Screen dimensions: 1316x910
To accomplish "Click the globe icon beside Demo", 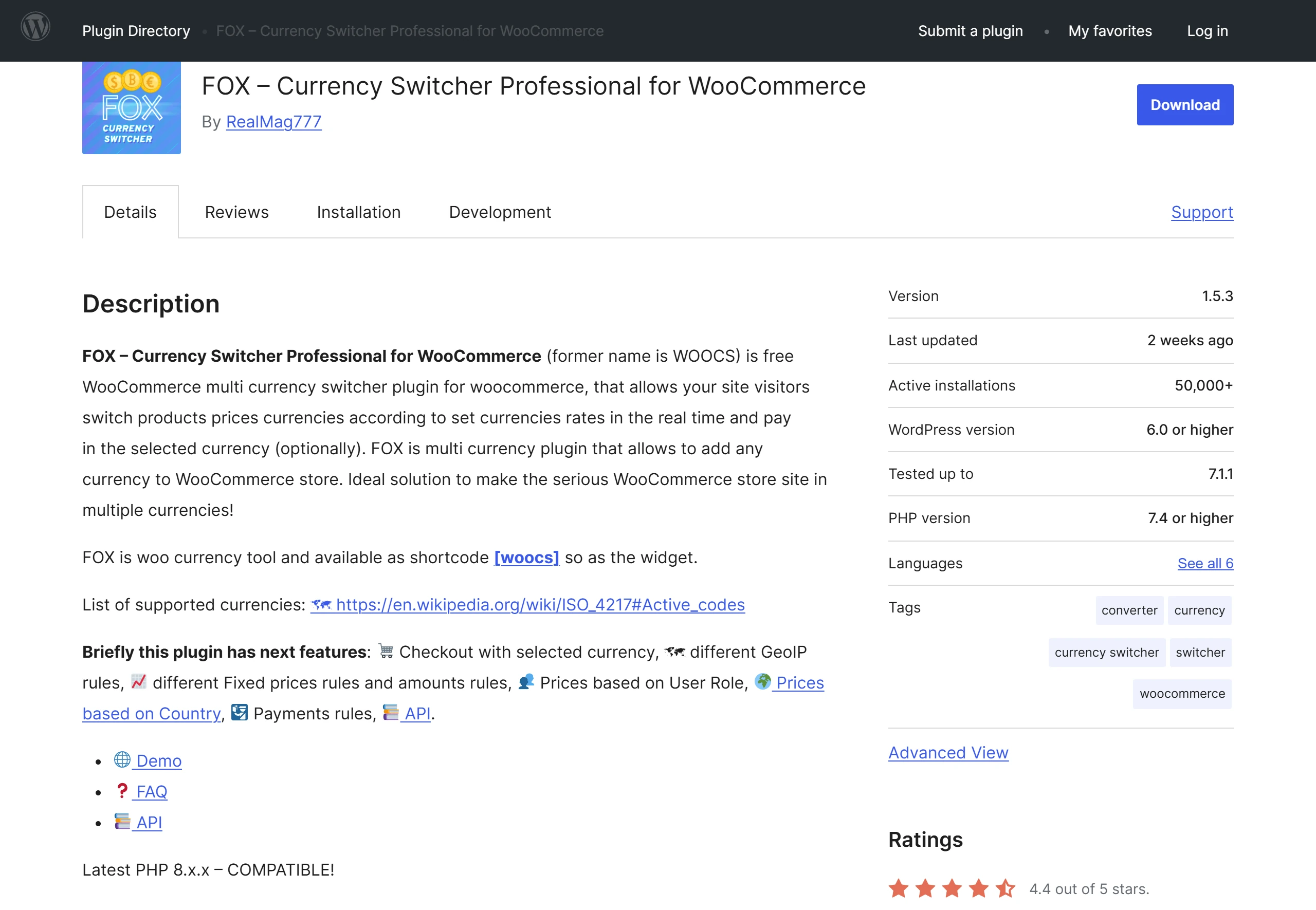I will pos(122,759).
